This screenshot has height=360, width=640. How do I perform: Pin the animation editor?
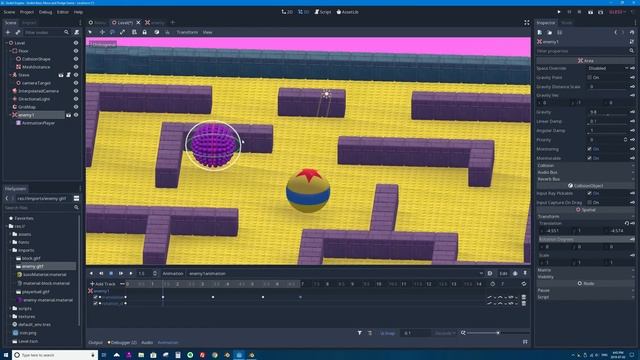[525, 273]
